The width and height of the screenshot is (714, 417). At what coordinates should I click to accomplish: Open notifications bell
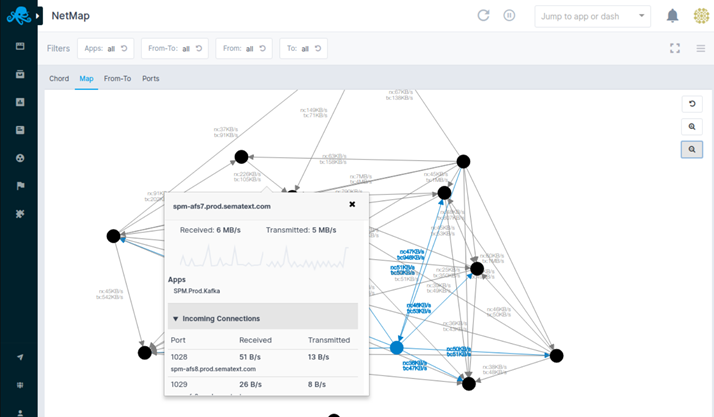click(x=672, y=16)
